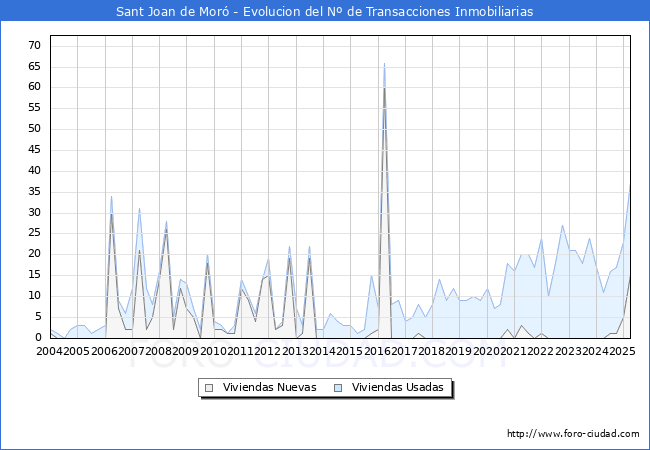Image resolution: width=650 pixels, height=450 pixels.
Task: Click the y-axis label 70
Action: [x=35, y=45]
